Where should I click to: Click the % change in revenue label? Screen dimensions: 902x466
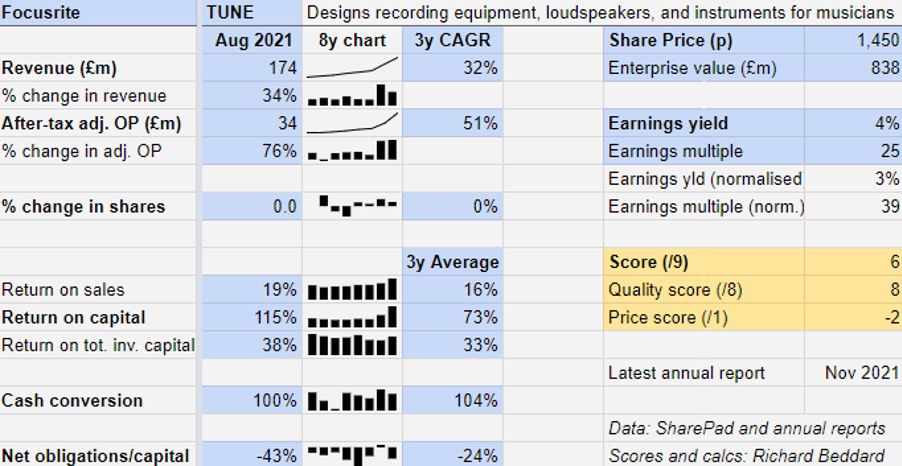tap(84, 96)
